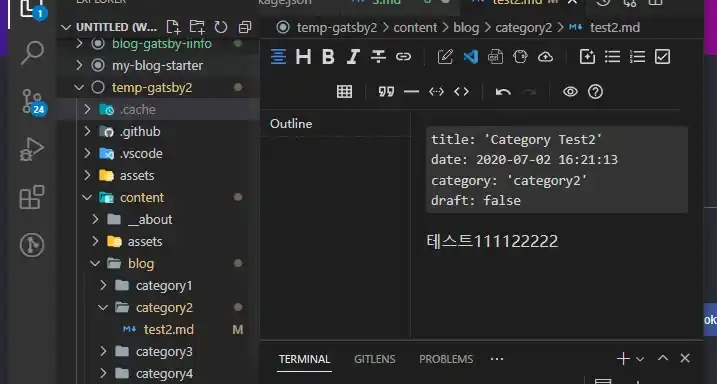717x384 pixels.
Task: Open the Extensions view
Action: (32, 197)
